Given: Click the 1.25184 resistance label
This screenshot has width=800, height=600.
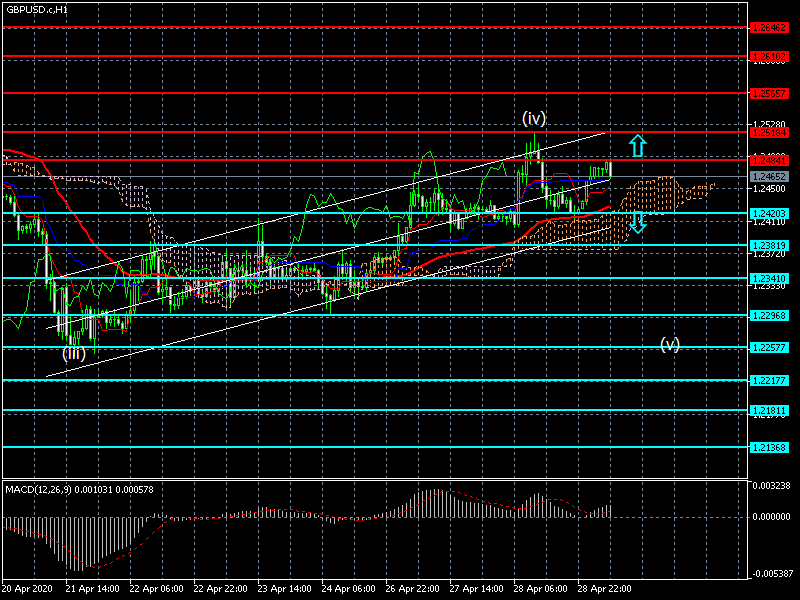Looking at the screenshot, I should [x=769, y=133].
